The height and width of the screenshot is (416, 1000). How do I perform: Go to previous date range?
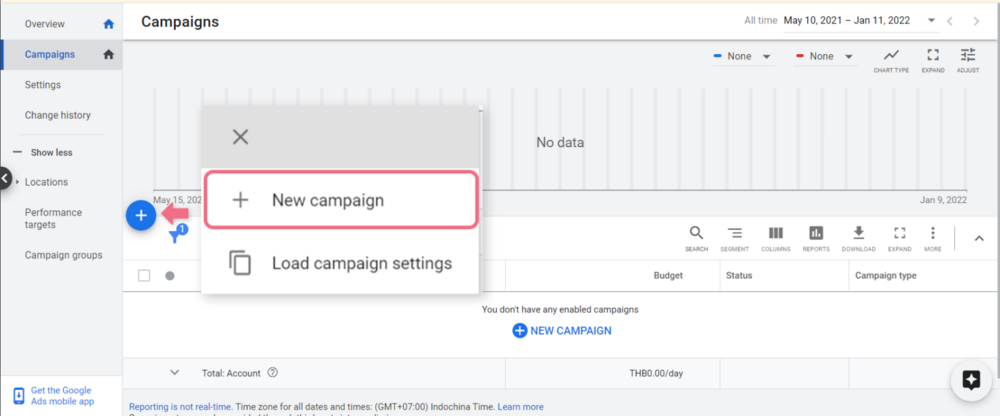coord(950,21)
